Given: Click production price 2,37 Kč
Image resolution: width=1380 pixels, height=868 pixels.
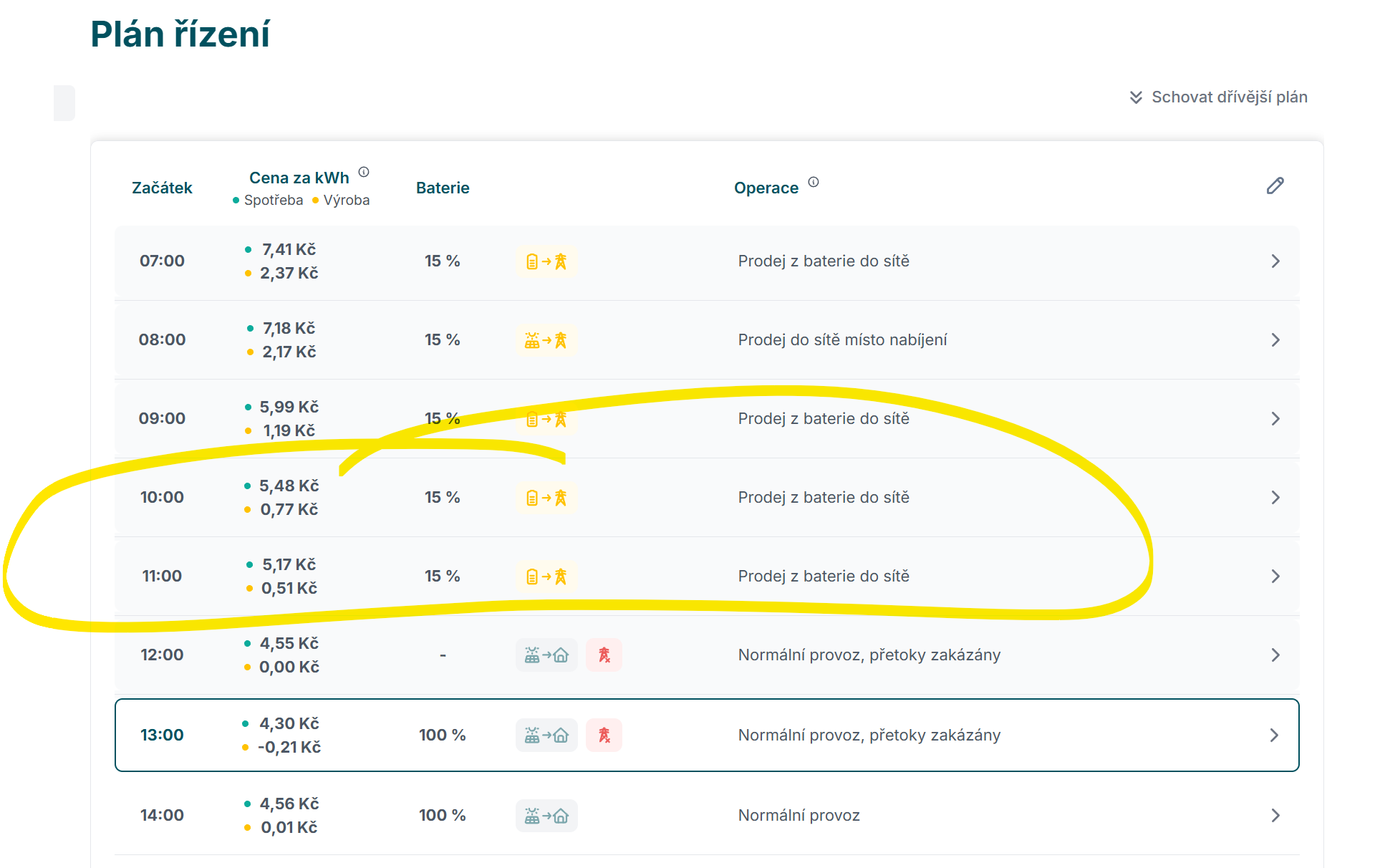Looking at the screenshot, I should click(289, 274).
